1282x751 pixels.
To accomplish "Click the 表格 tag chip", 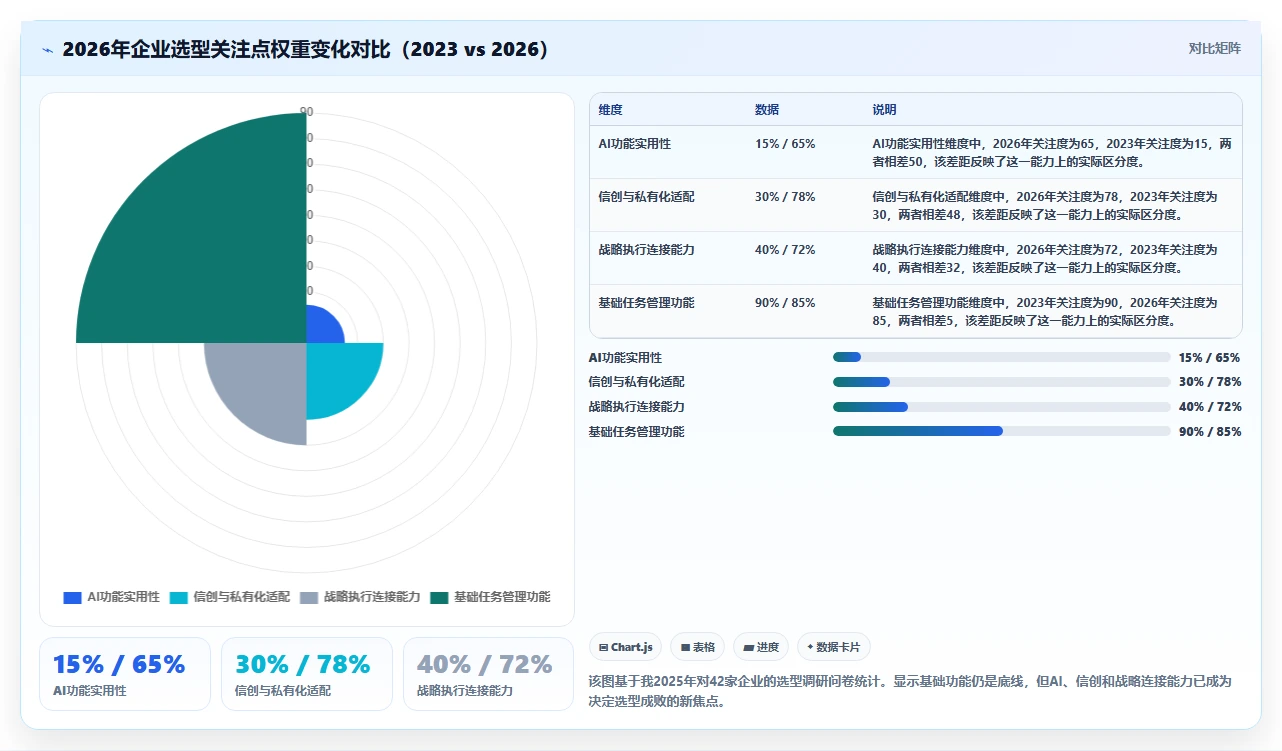I will click(x=697, y=647).
